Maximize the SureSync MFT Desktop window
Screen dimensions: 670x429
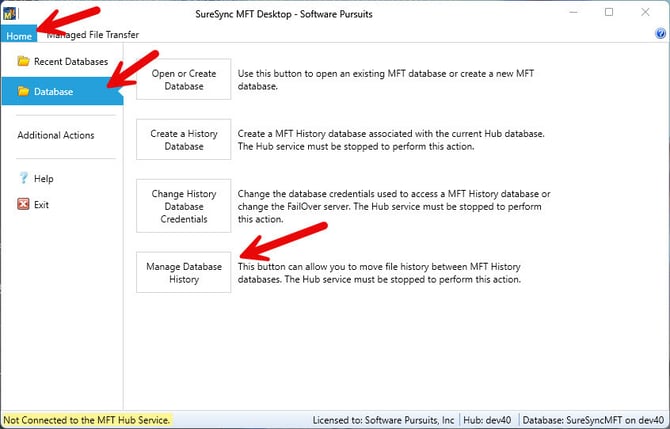[609, 12]
